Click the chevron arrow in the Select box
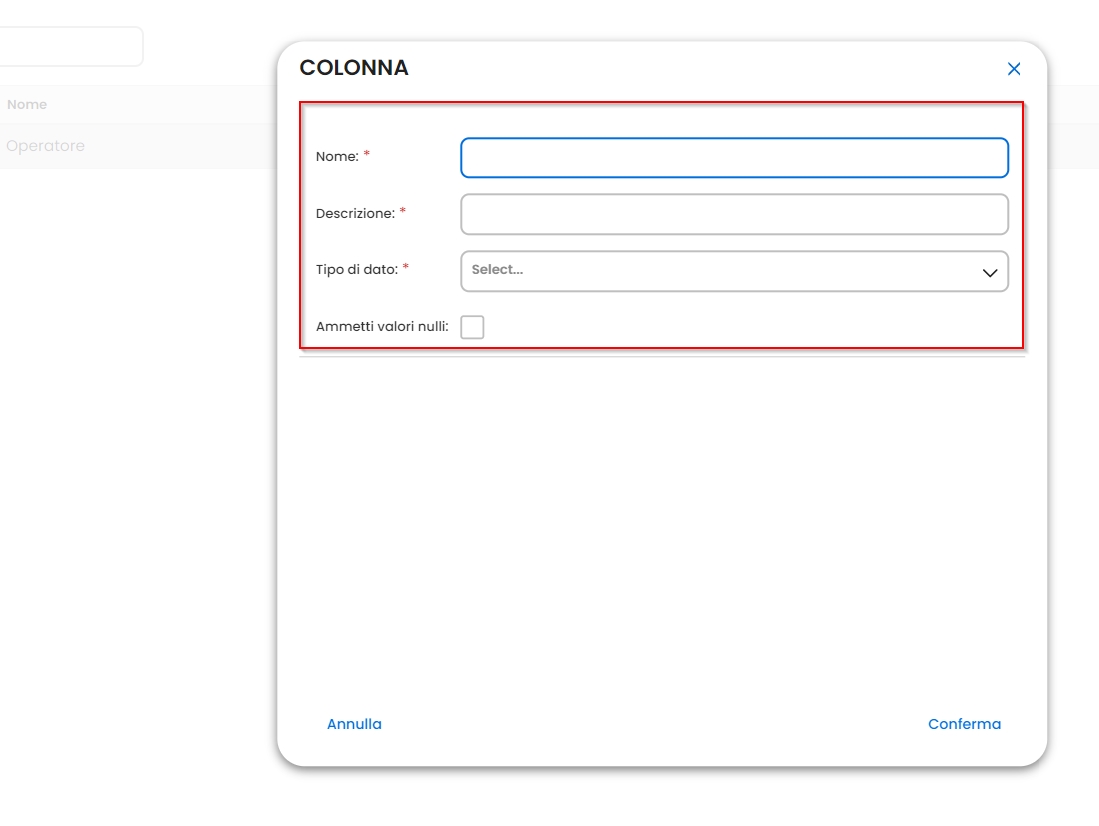 tap(990, 272)
